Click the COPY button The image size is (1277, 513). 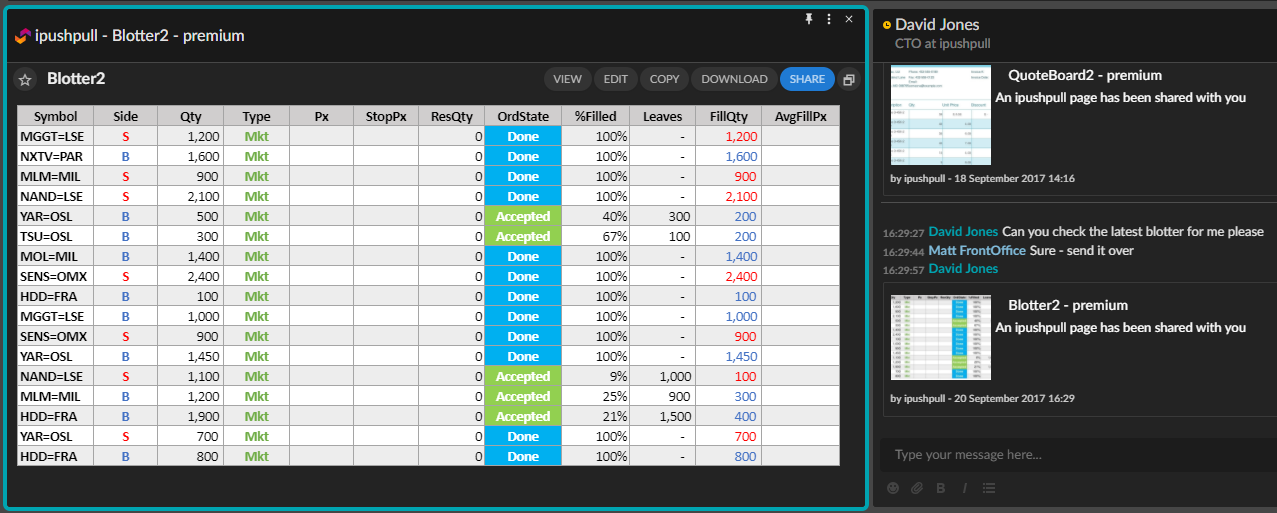pyautogui.click(x=664, y=79)
